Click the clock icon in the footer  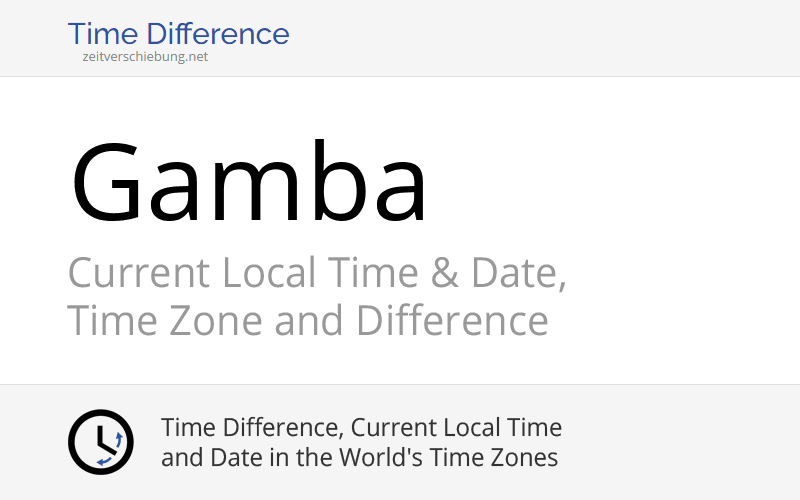(100, 442)
